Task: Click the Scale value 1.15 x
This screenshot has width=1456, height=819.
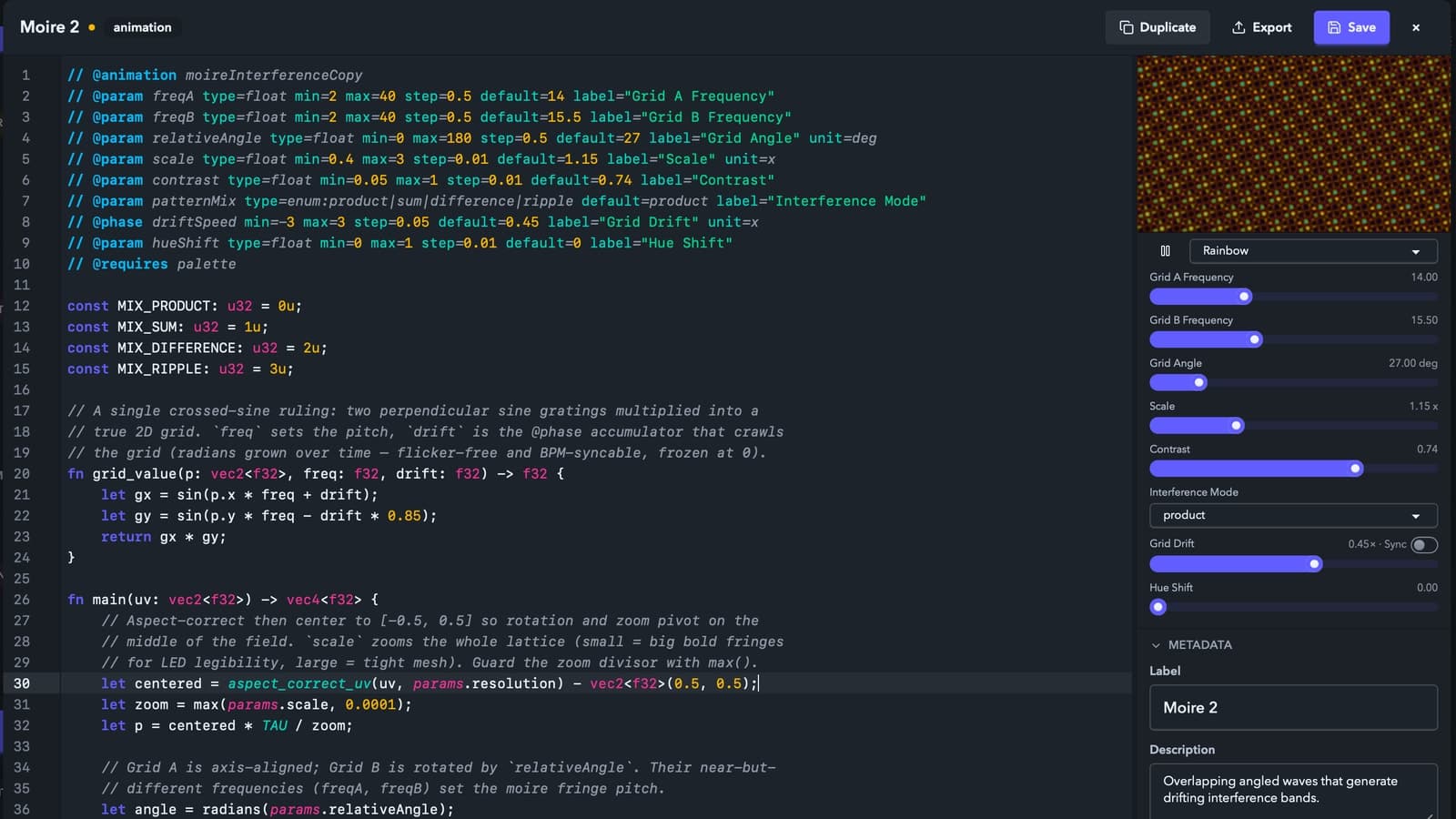Action: point(1424,407)
